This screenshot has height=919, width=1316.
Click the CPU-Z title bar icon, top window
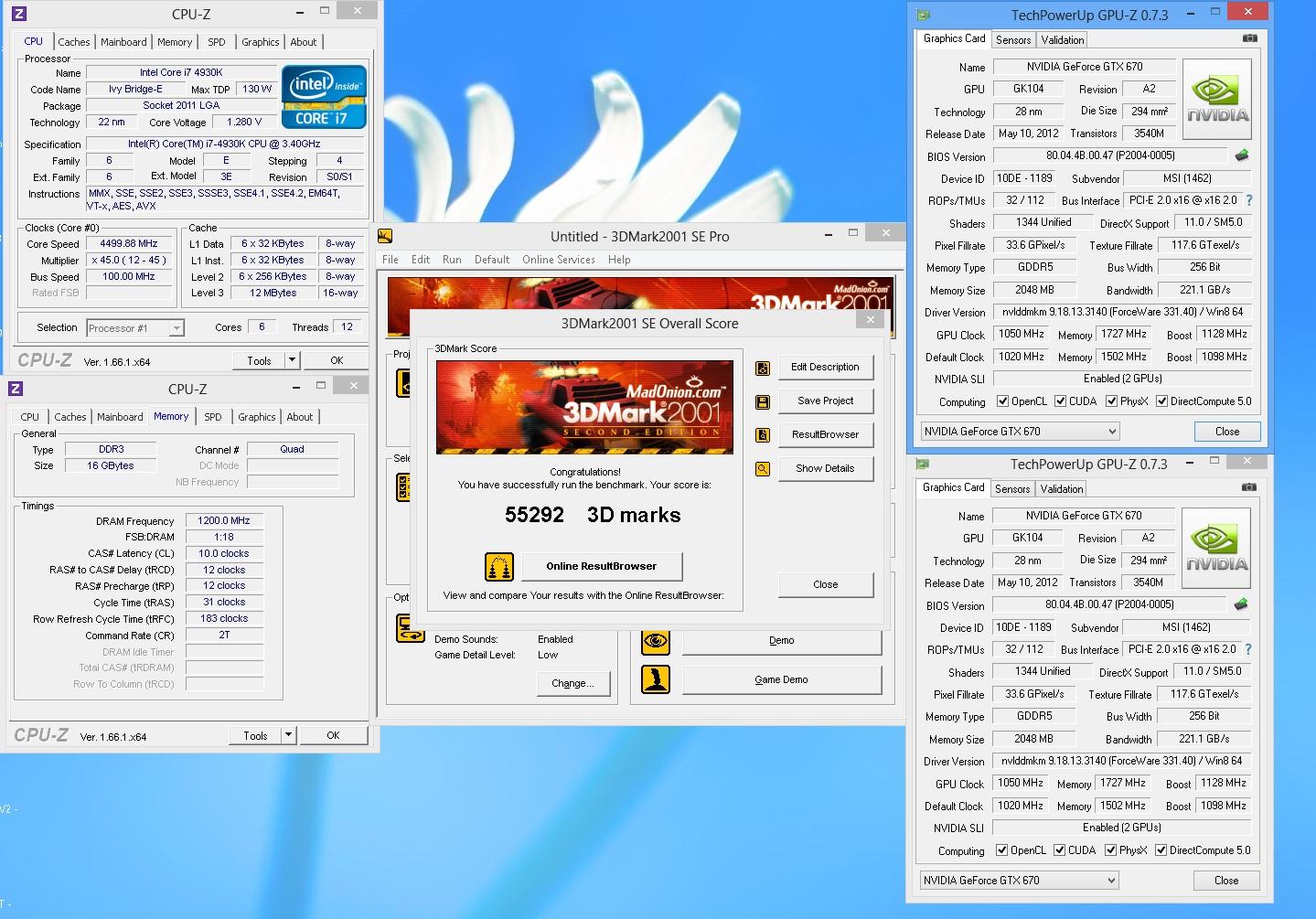pyautogui.click(x=18, y=13)
